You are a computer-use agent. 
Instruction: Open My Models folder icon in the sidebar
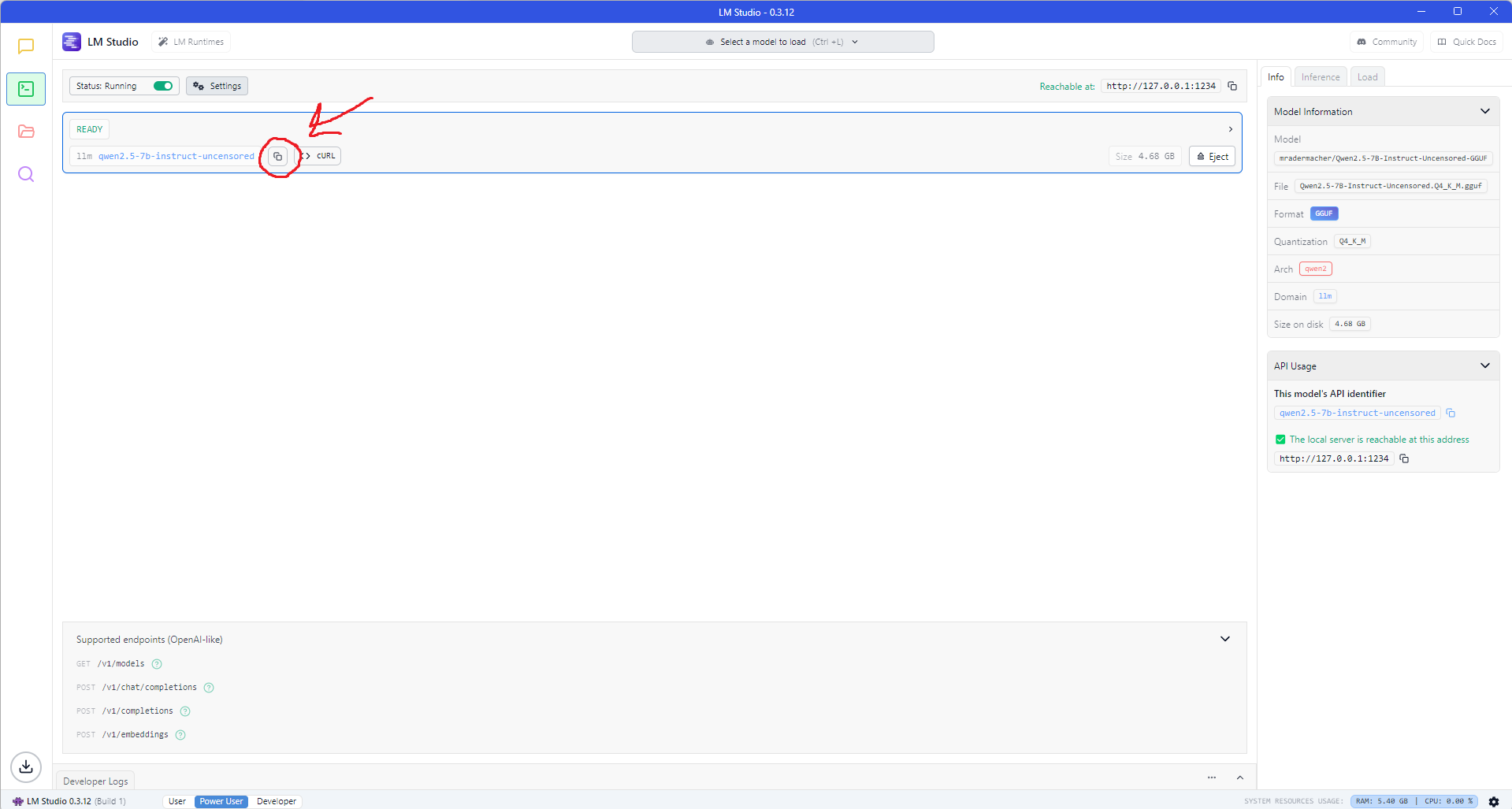coord(26,132)
